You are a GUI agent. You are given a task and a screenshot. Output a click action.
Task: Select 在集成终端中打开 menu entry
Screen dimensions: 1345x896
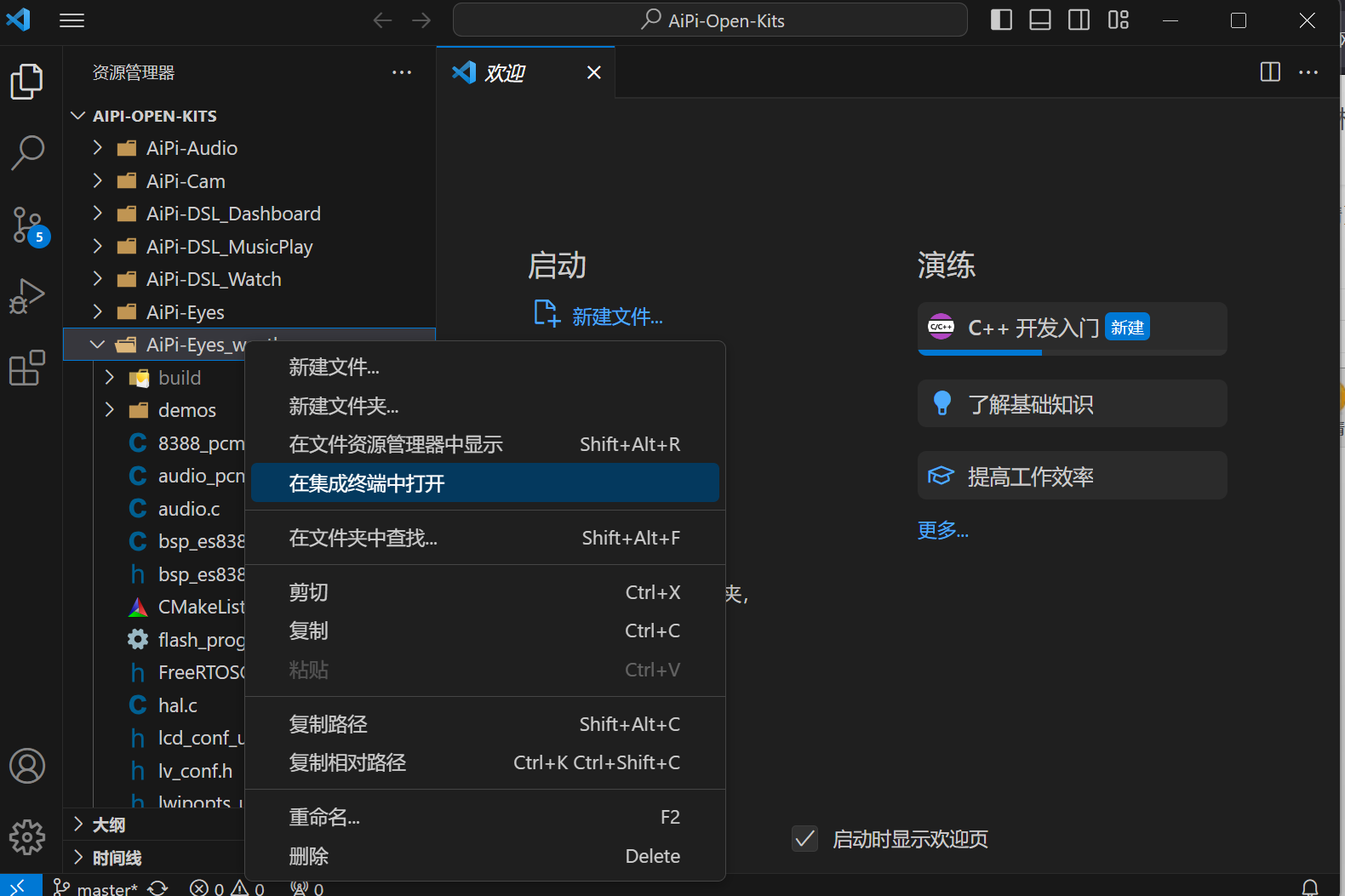(x=485, y=483)
